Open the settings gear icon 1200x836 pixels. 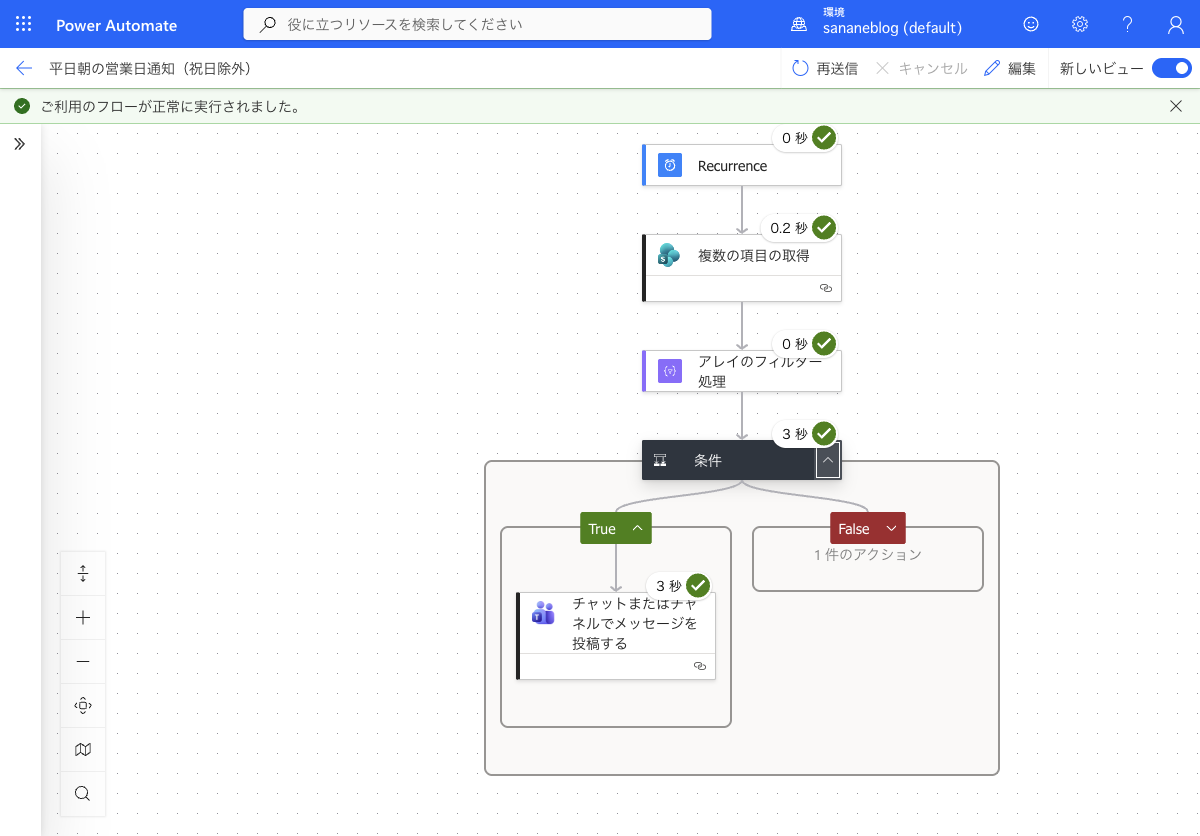point(1080,25)
